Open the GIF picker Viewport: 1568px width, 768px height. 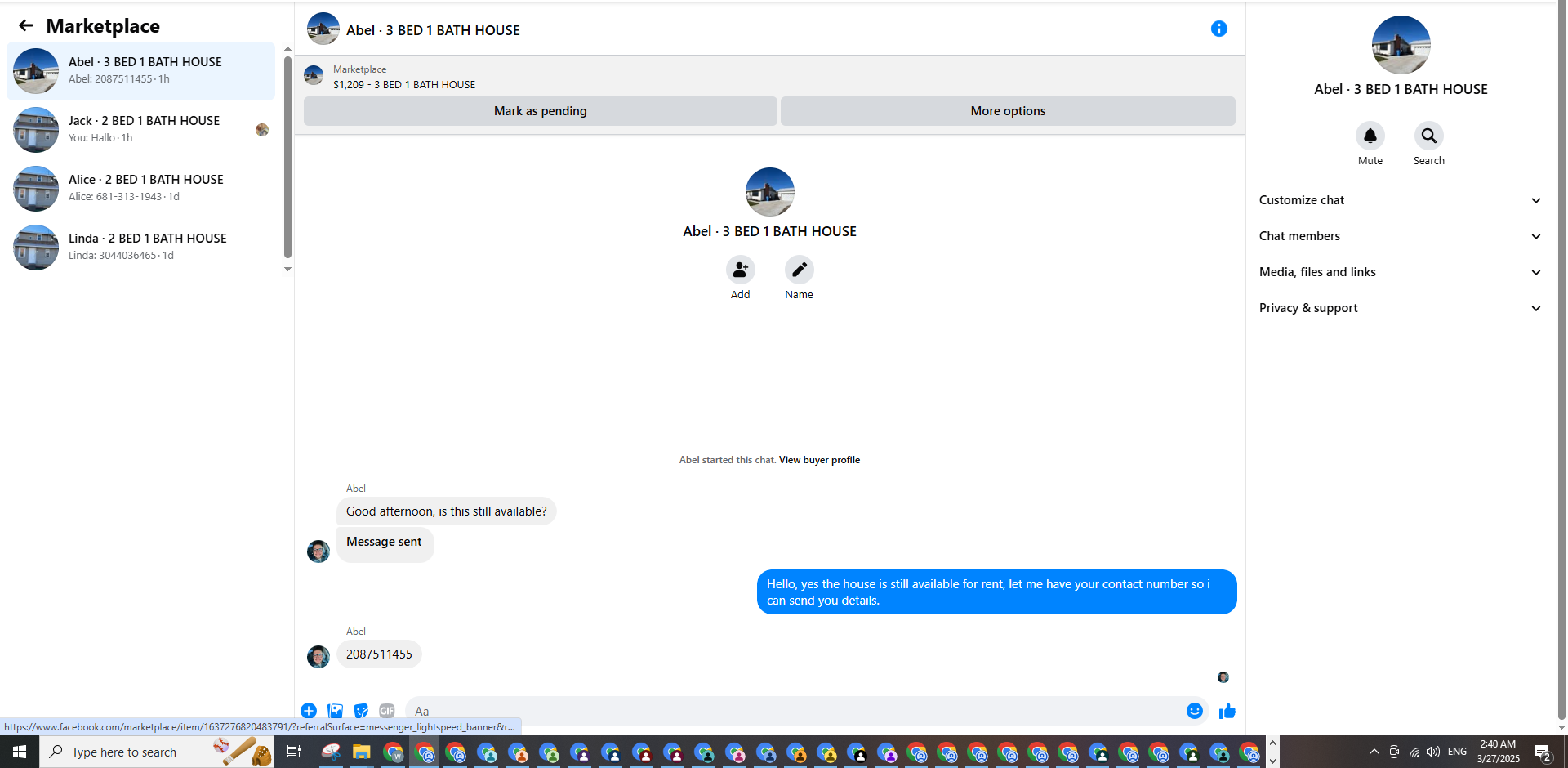387,711
